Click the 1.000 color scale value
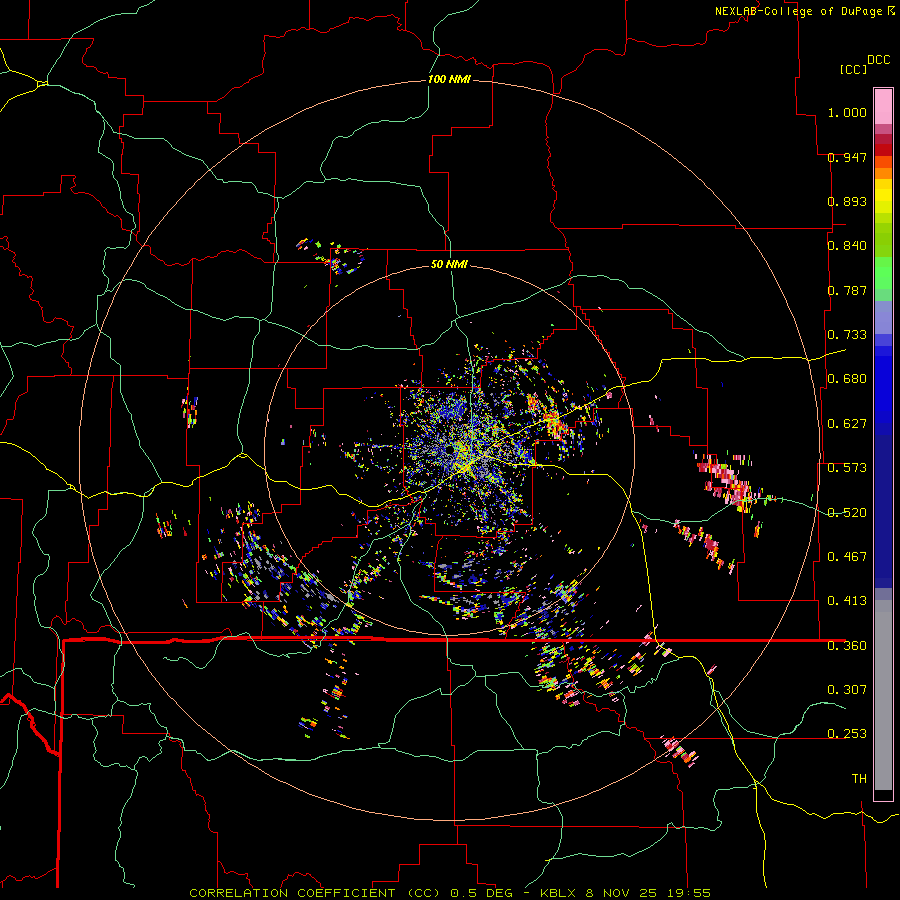Screen dimensions: 900x900 (847, 112)
